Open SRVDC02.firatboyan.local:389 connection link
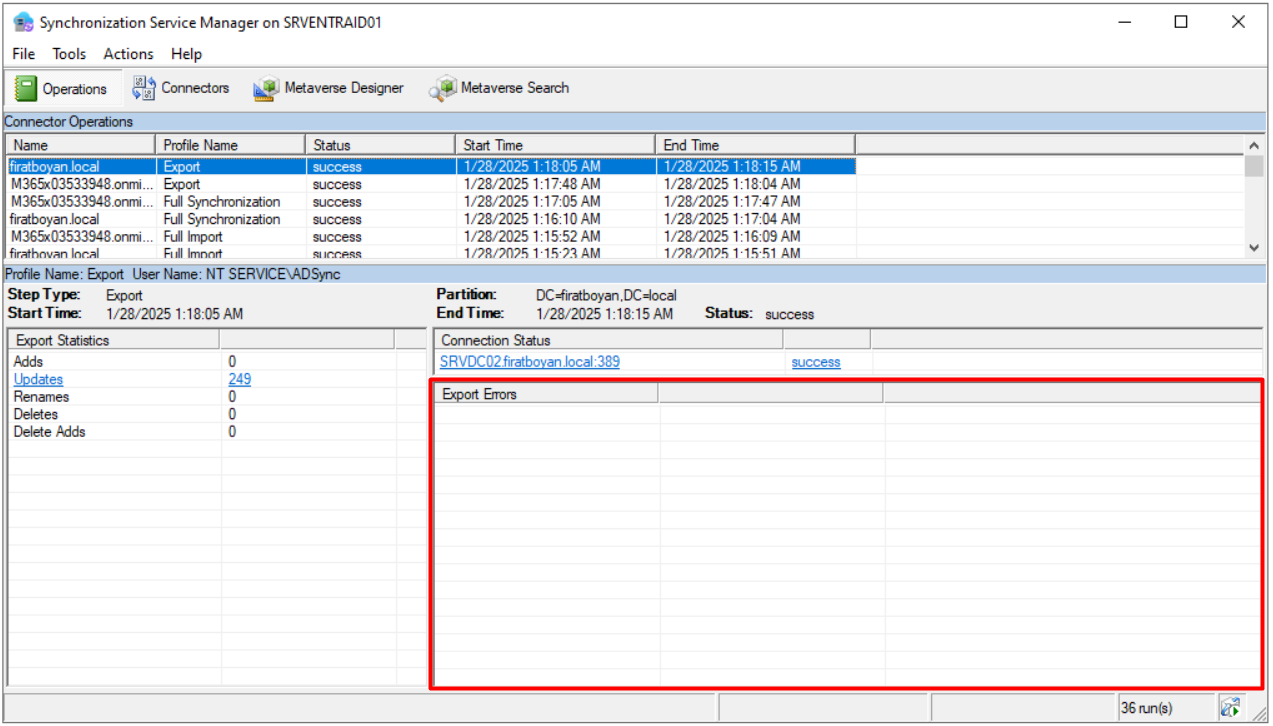The height and width of the screenshot is (726, 1273). 530,362
